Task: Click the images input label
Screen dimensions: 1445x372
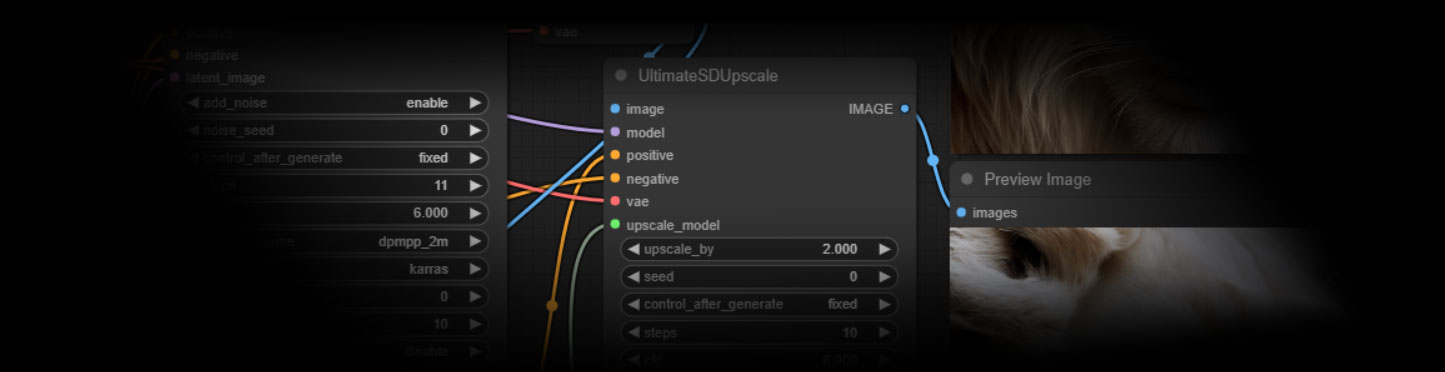Action: pyautogui.click(x=994, y=212)
